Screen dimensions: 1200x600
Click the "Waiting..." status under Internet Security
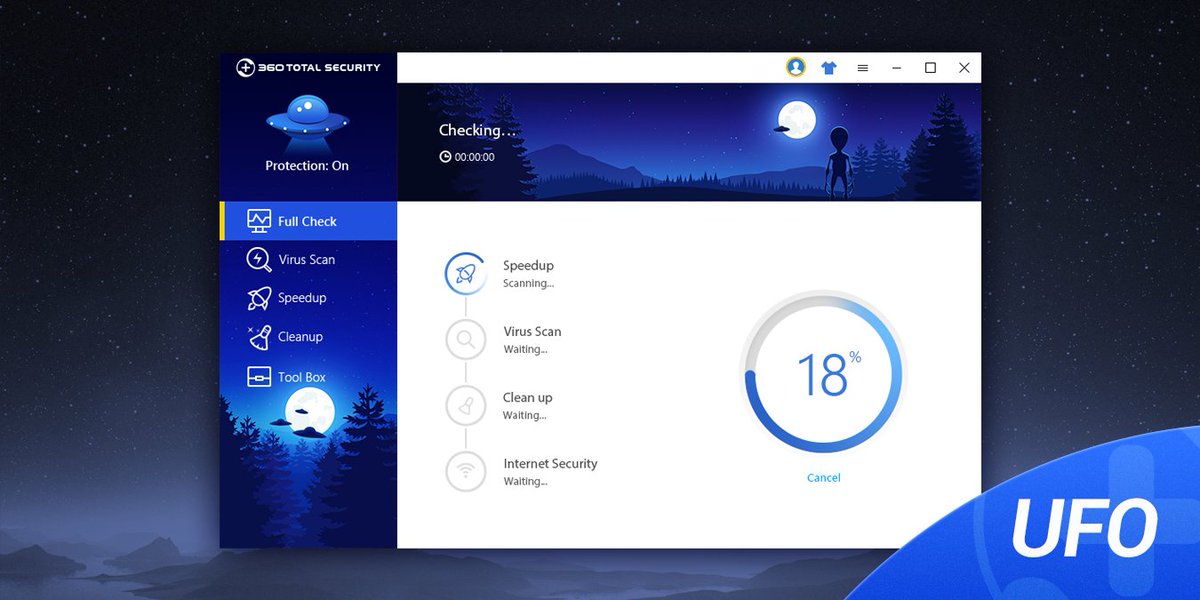tap(525, 481)
